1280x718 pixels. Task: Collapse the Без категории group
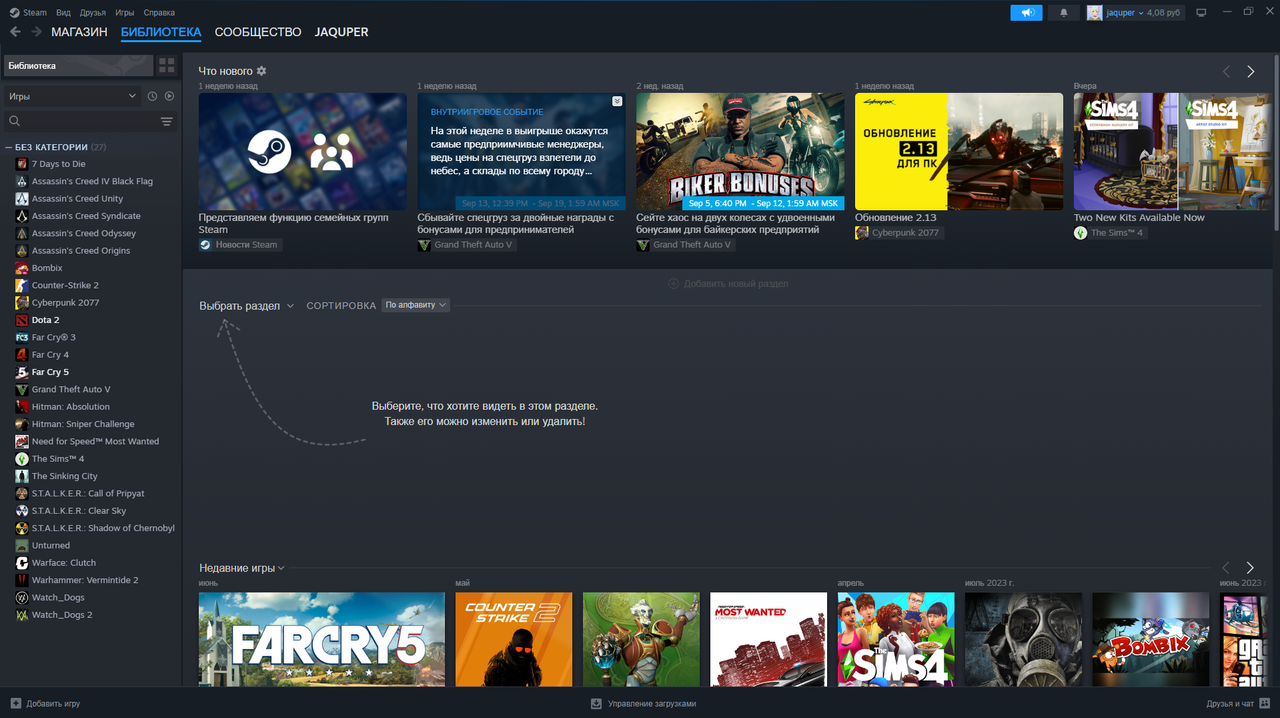pos(8,147)
